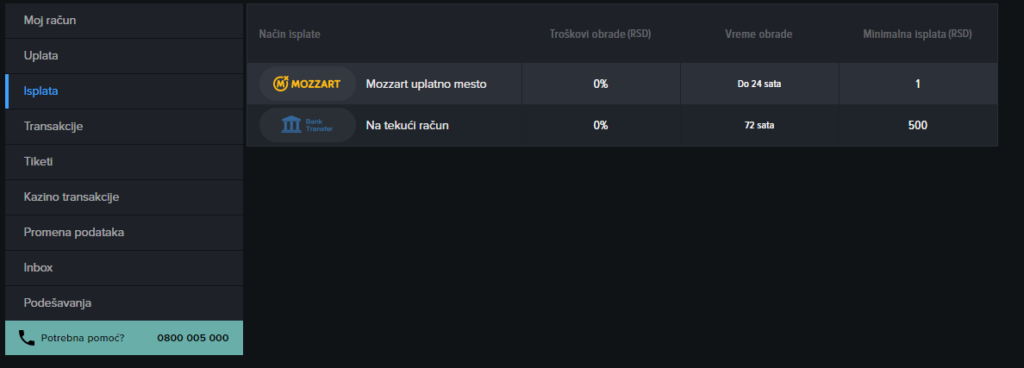This screenshot has width=1024, height=368.
Task: Click the Minimalna isplata column header
Action: [918, 34]
